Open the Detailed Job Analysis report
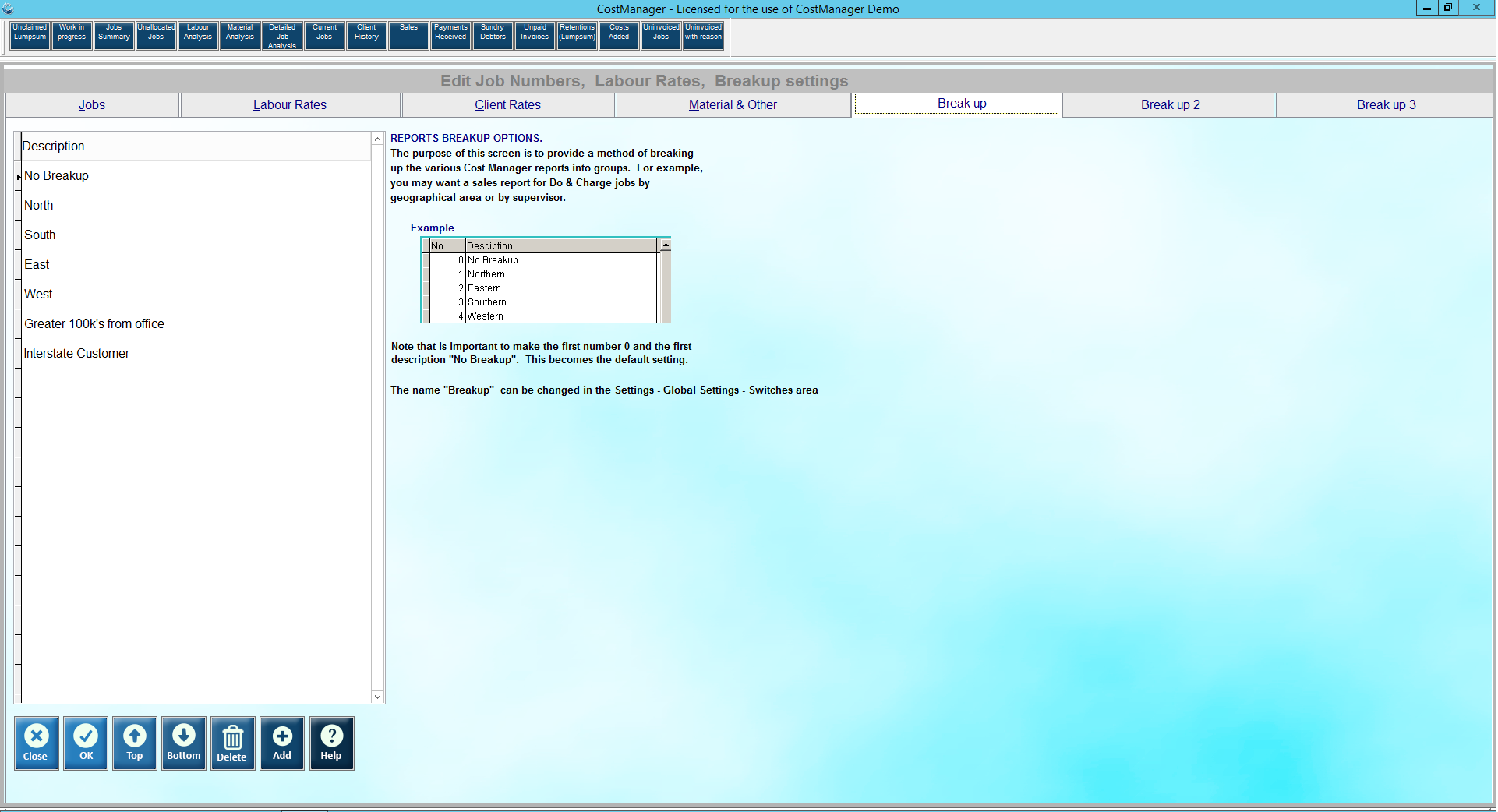Screen dimensions: 1498x812 point(282,36)
